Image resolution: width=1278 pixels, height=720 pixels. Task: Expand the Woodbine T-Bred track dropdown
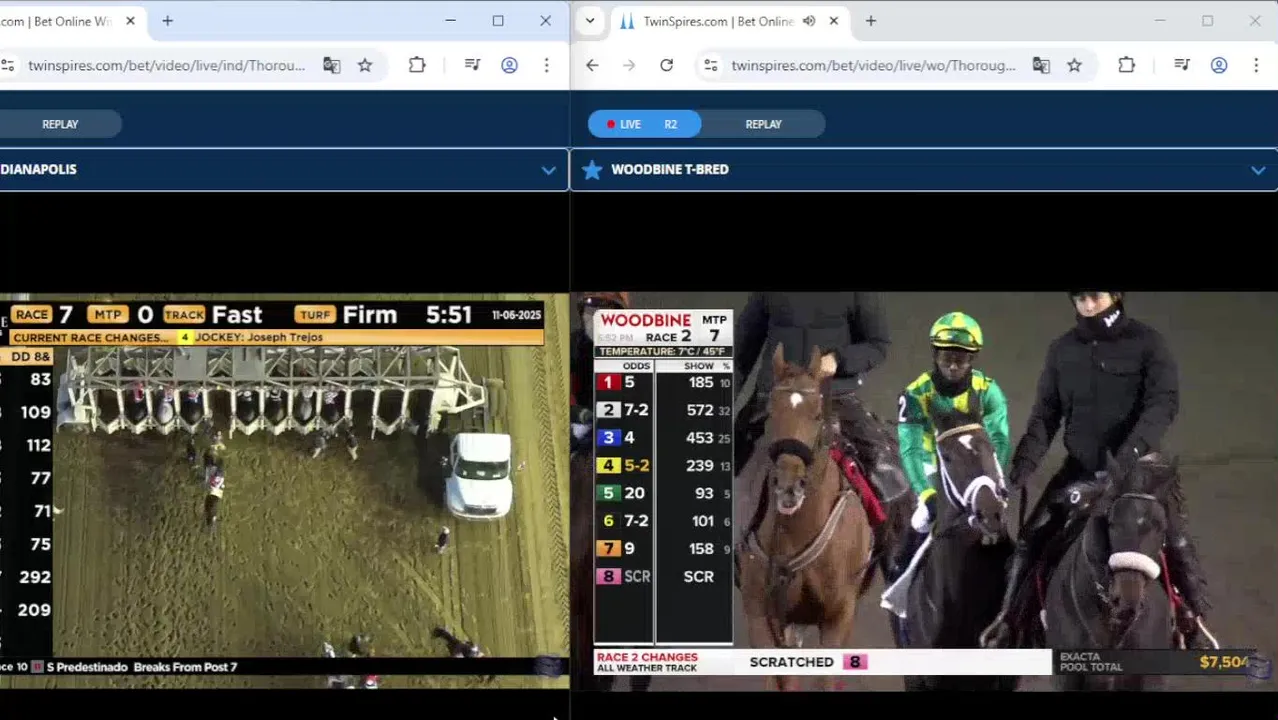pos(1258,170)
